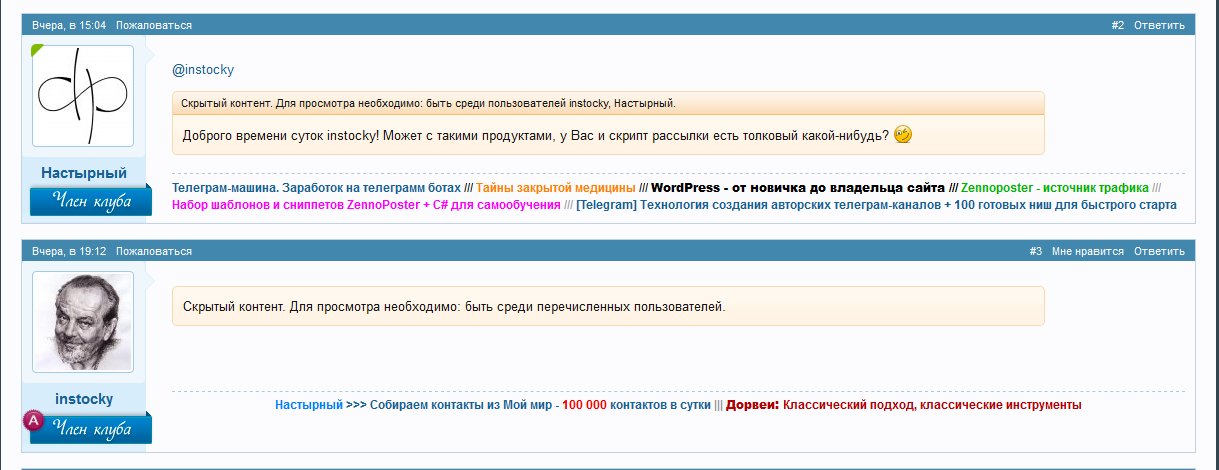The height and width of the screenshot is (470, 1219).
Task: Reply to post #3 with Ответить
Action: tap(1159, 251)
